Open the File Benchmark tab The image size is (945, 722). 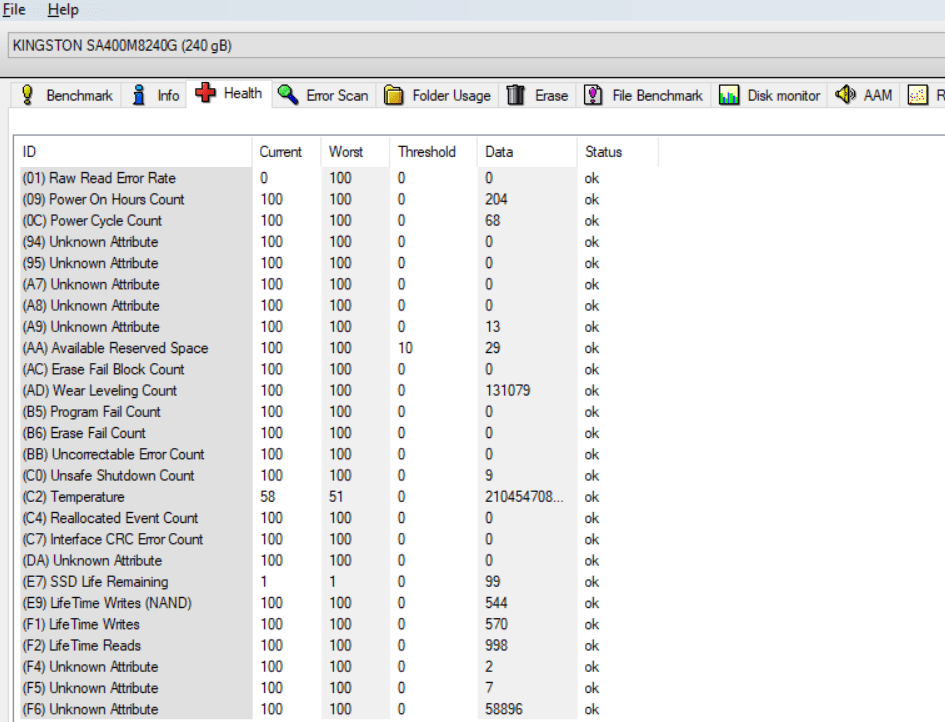point(644,95)
